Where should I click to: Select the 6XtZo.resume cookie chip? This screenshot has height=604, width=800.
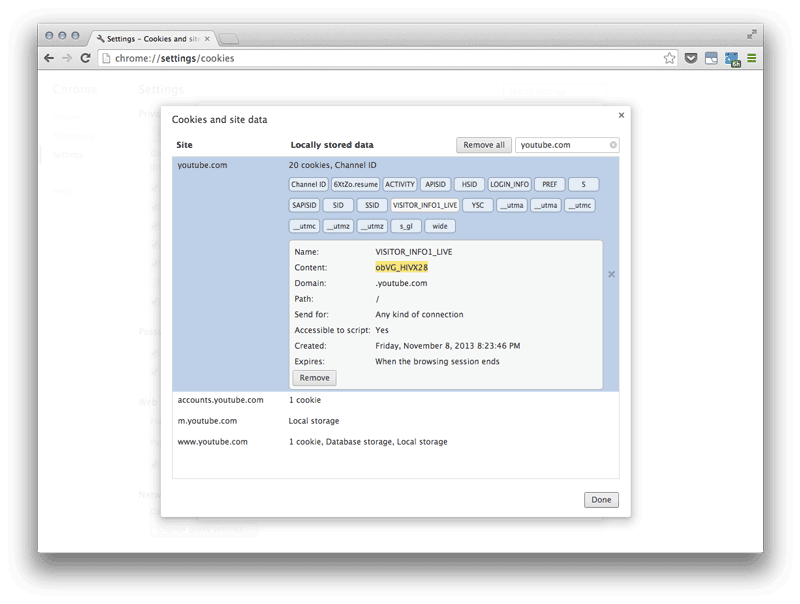click(x=356, y=184)
